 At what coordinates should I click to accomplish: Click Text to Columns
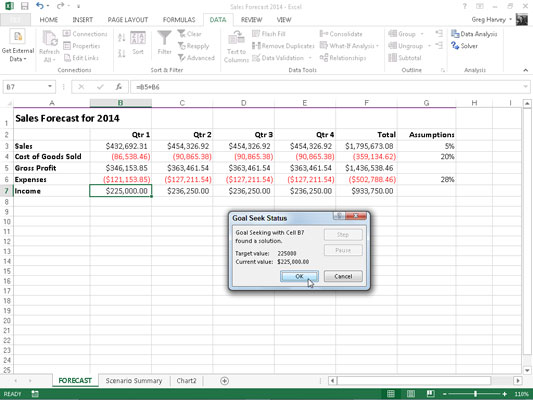point(236,47)
